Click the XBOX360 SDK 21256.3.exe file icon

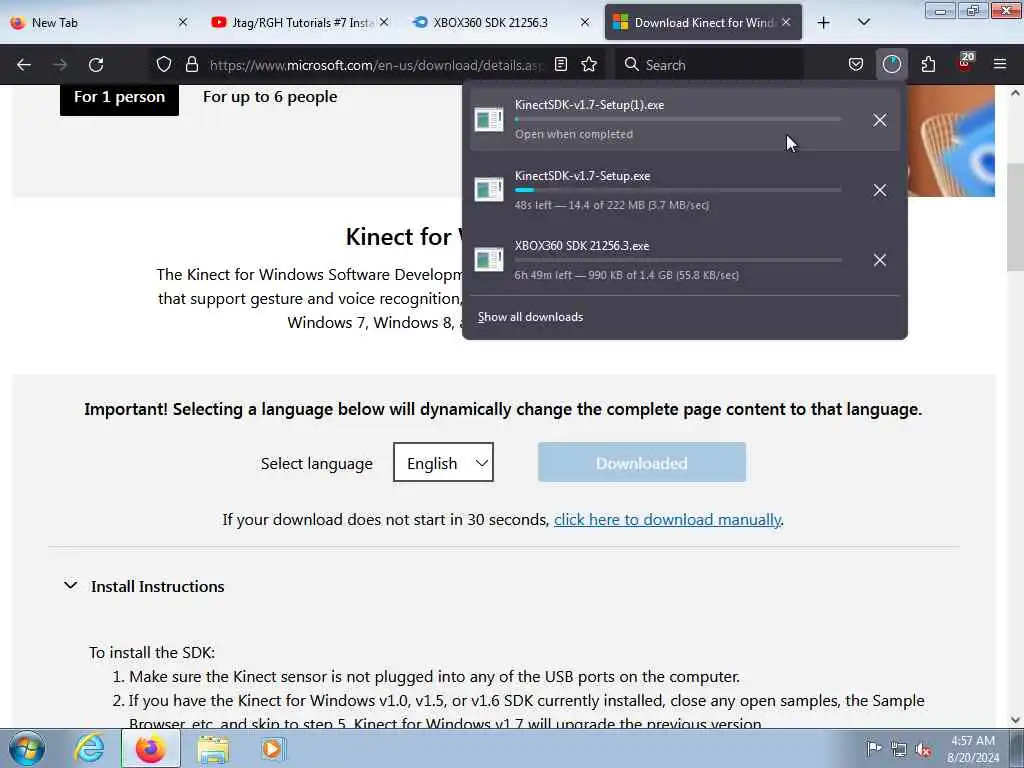[488, 260]
